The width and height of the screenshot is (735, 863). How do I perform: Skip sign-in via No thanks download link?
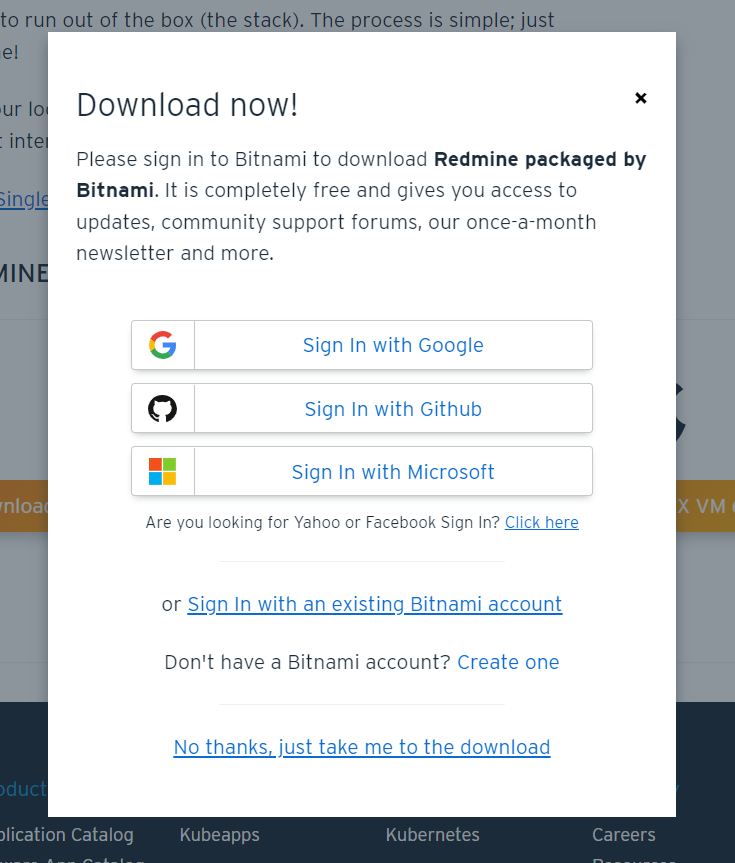click(x=362, y=747)
